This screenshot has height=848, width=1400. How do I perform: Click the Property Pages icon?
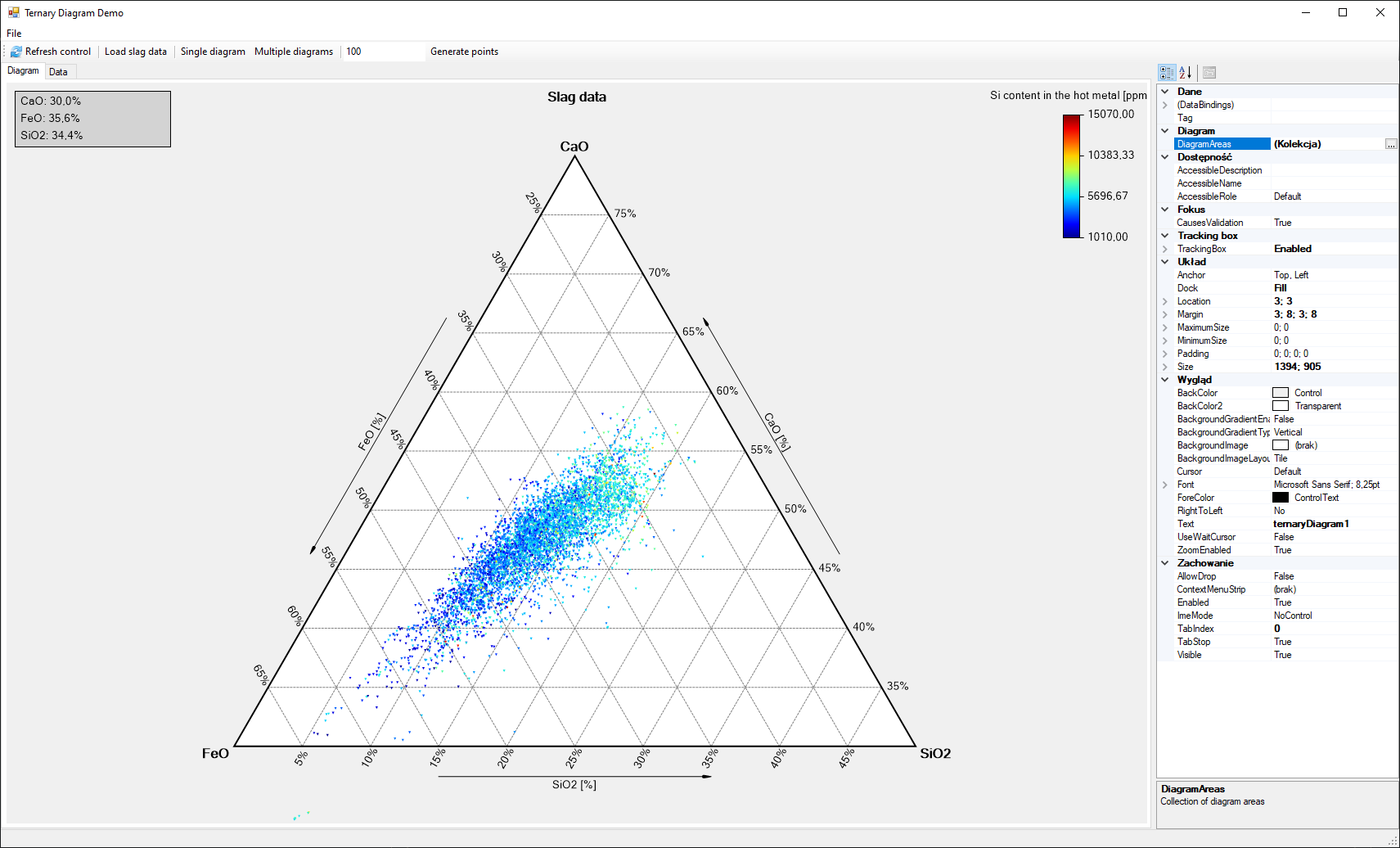(x=1209, y=72)
